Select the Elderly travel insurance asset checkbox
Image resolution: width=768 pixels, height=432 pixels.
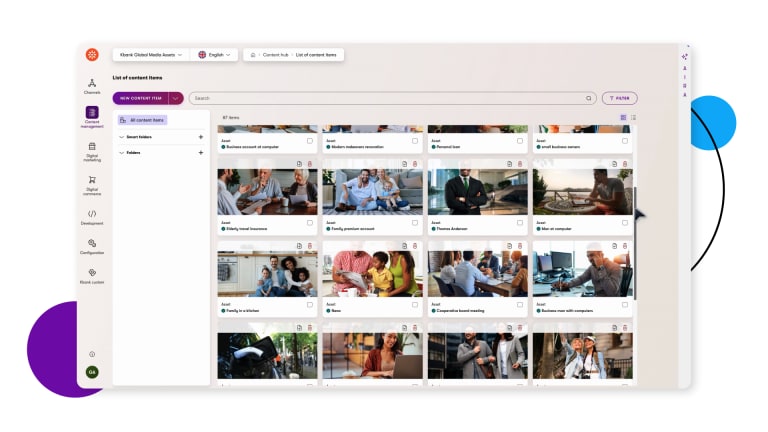(310, 222)
